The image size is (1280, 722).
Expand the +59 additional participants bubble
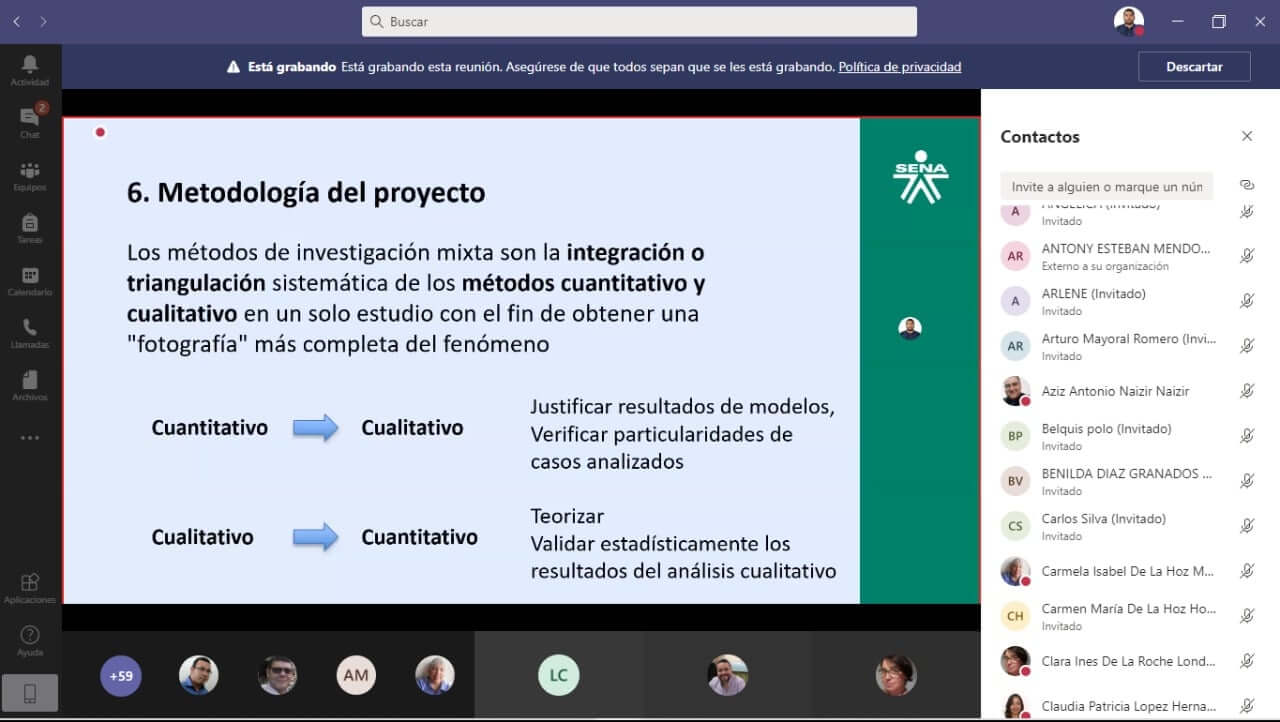pyautogui.click(x=121, y=676)
